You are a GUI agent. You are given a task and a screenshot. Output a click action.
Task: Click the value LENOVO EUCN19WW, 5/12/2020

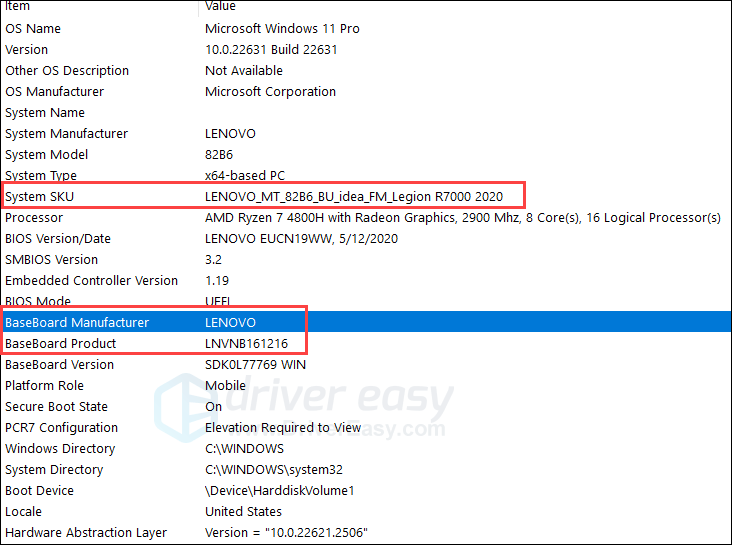pos(301,239)
